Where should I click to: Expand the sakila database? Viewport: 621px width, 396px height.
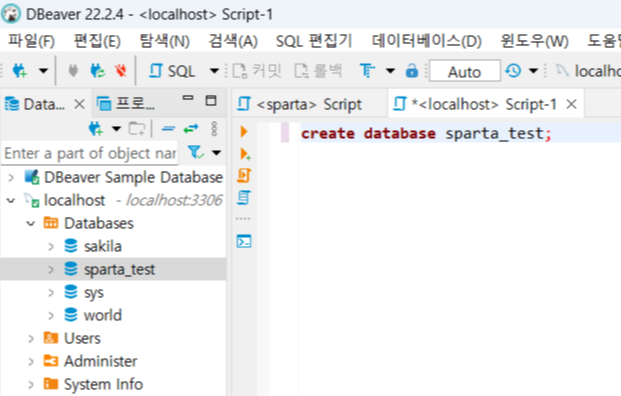51,247
